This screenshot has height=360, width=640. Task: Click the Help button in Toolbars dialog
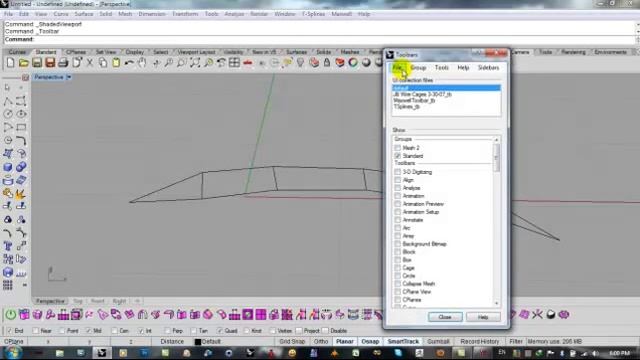tap(483, 317)
